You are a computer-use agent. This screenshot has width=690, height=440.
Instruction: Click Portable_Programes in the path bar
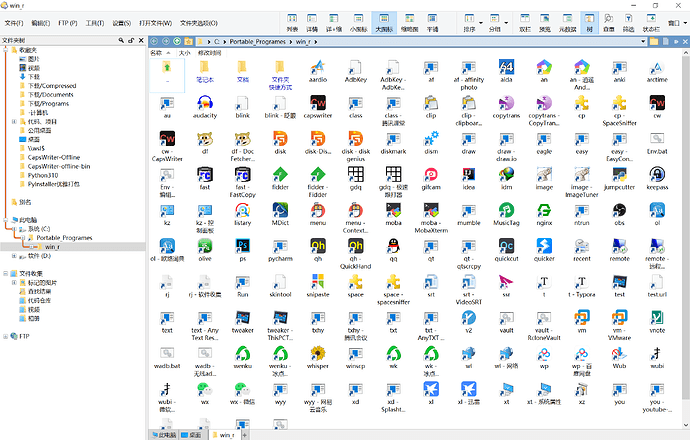(258, 41)
